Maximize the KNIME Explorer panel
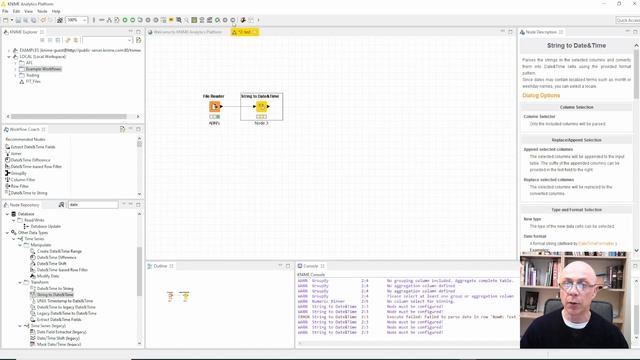This screenshot has width=640, height=360. point(138,31)
